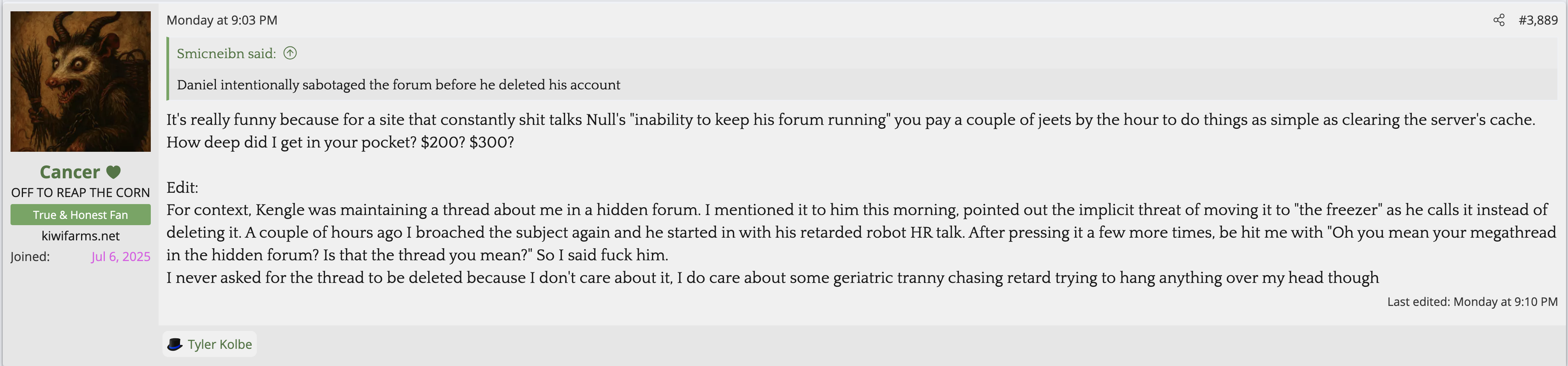The width and height of the screenshot is (1568, 366).
Task: Click the top hat reaction icon
Action: coord(175,344)
